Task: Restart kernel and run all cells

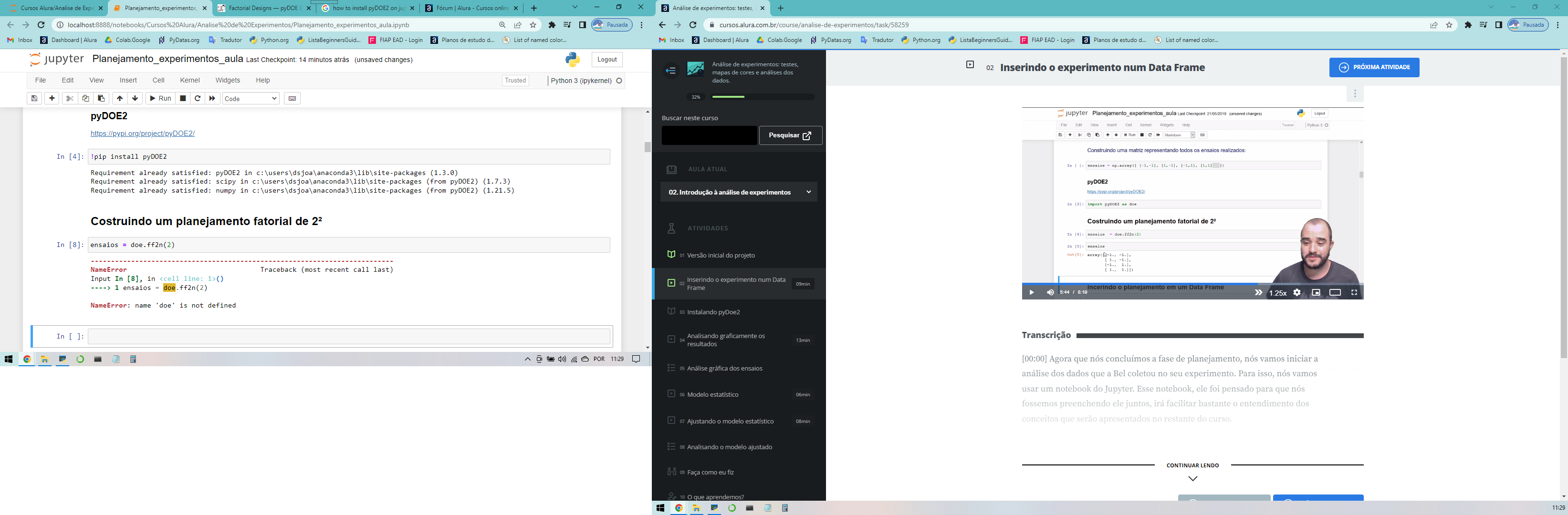Action: tap(212, 99)
